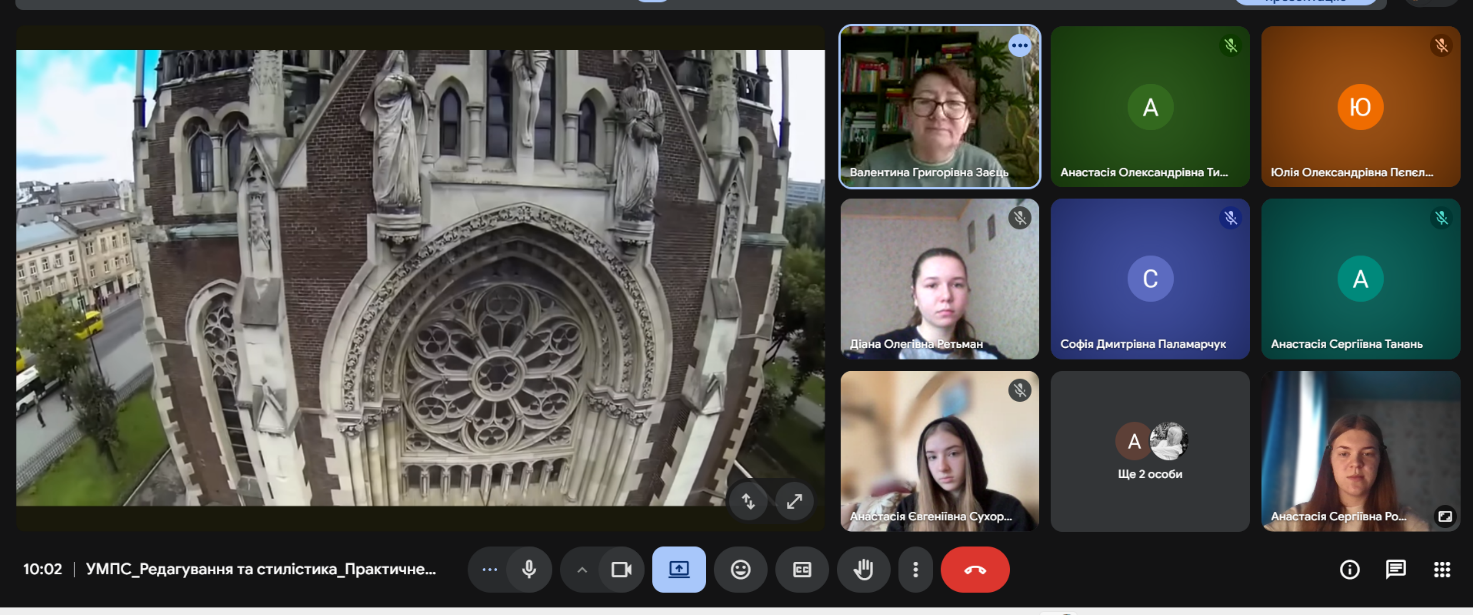Viewport: 1473px width, 615px height.
Task: Click the swap arrows icon on presentation
Action: pyautogui.click(x=748, y=502)
